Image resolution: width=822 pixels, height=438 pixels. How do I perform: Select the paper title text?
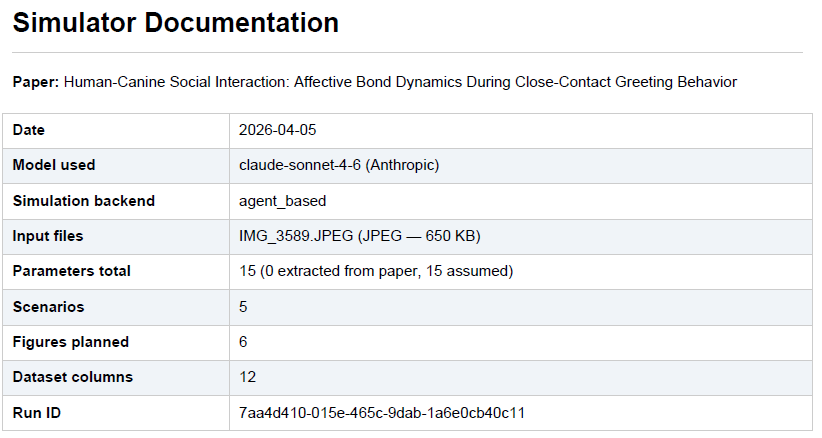click(400, 82)
